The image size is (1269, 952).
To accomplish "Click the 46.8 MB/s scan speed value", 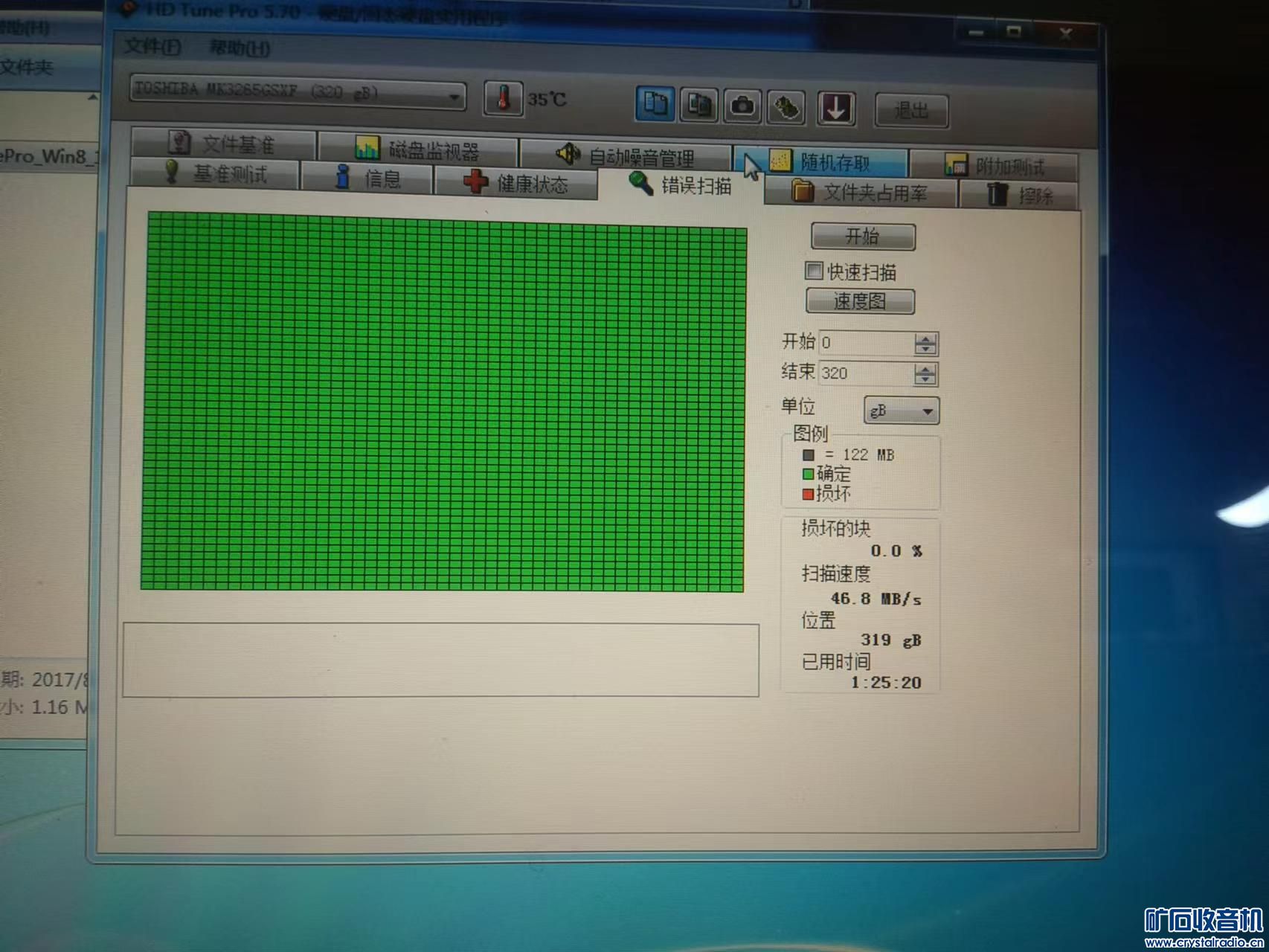I will coord(876,599).
